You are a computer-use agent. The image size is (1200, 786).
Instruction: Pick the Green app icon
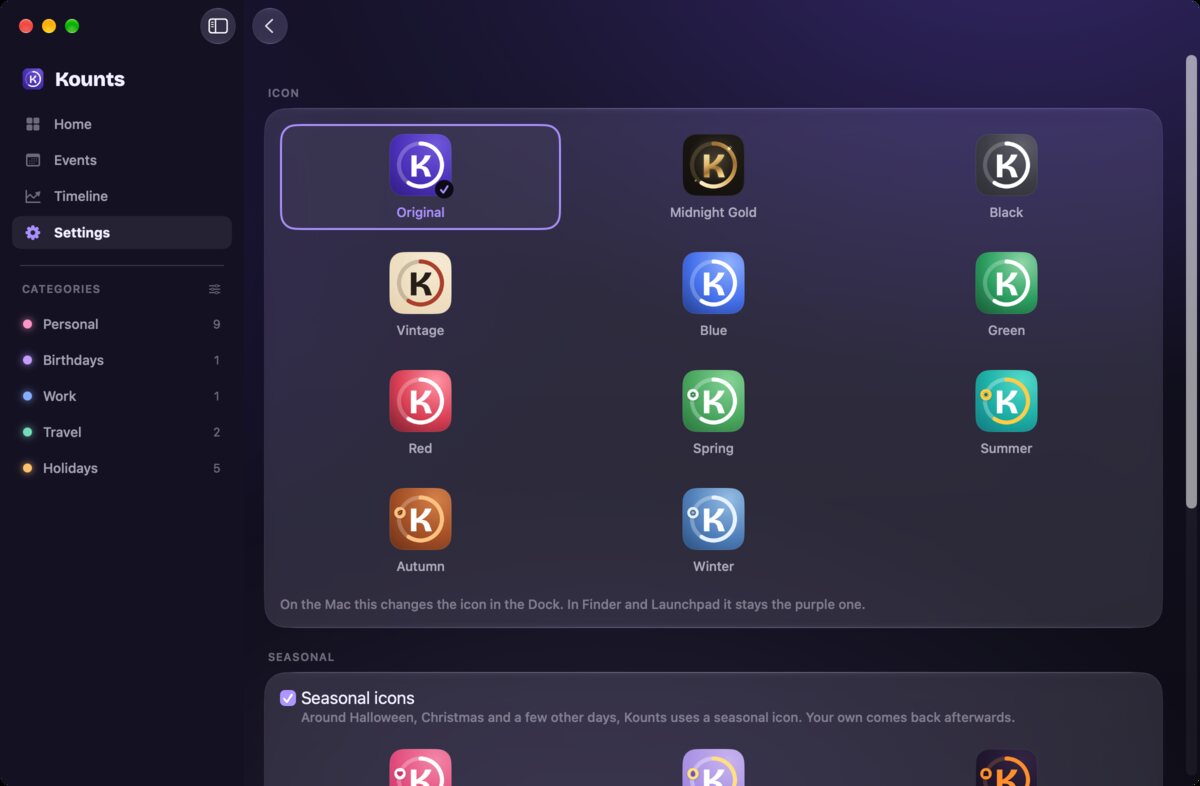tap(1006, 283)
